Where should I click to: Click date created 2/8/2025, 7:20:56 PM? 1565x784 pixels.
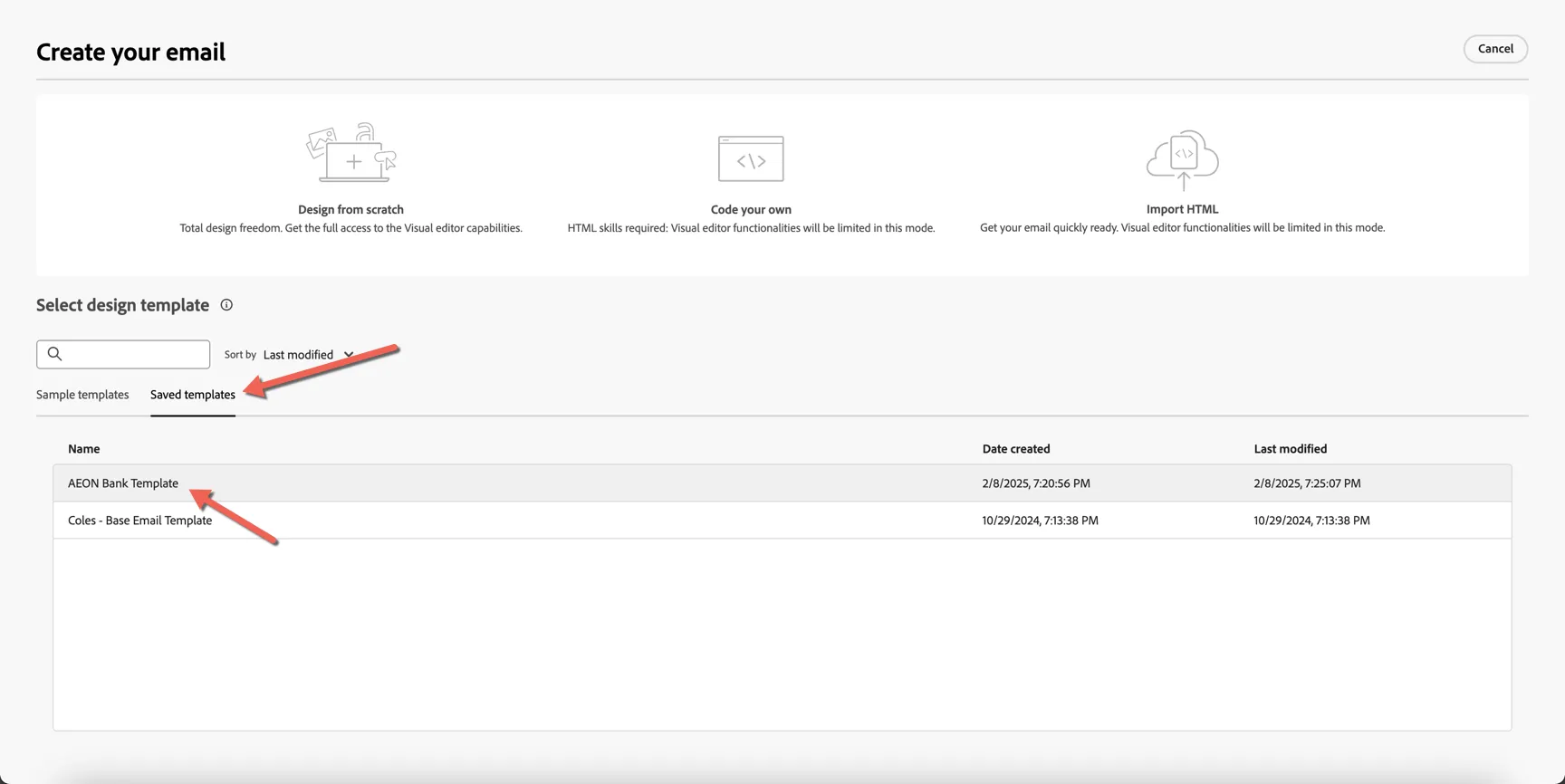click(x=1036, y=483)
